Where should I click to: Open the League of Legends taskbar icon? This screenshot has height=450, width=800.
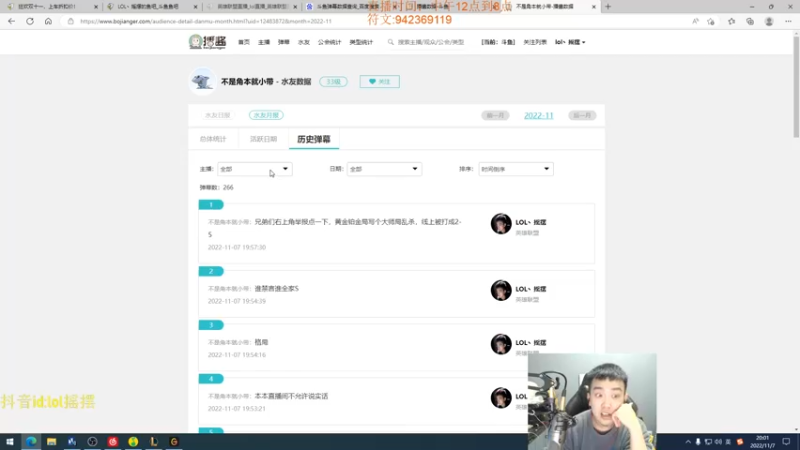pyautogui.click(x=154, y=442)
